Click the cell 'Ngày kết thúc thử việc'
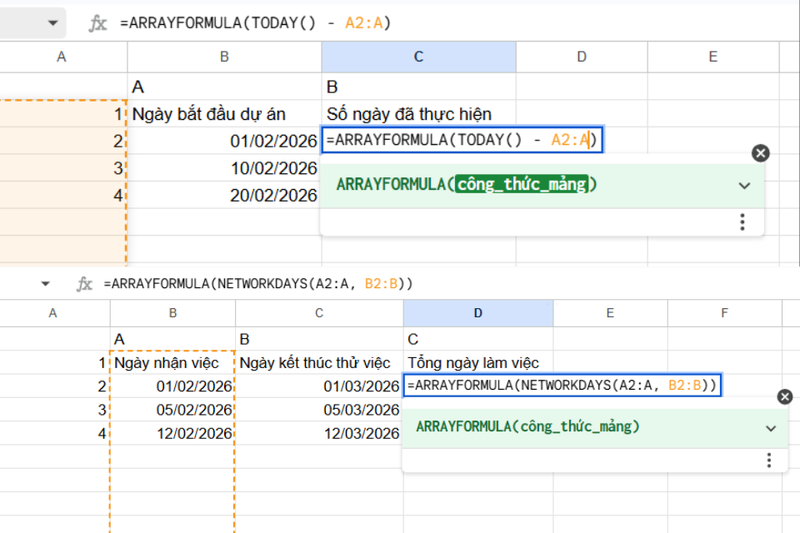This screenshot has height=533, width=800. coord(319,363)
